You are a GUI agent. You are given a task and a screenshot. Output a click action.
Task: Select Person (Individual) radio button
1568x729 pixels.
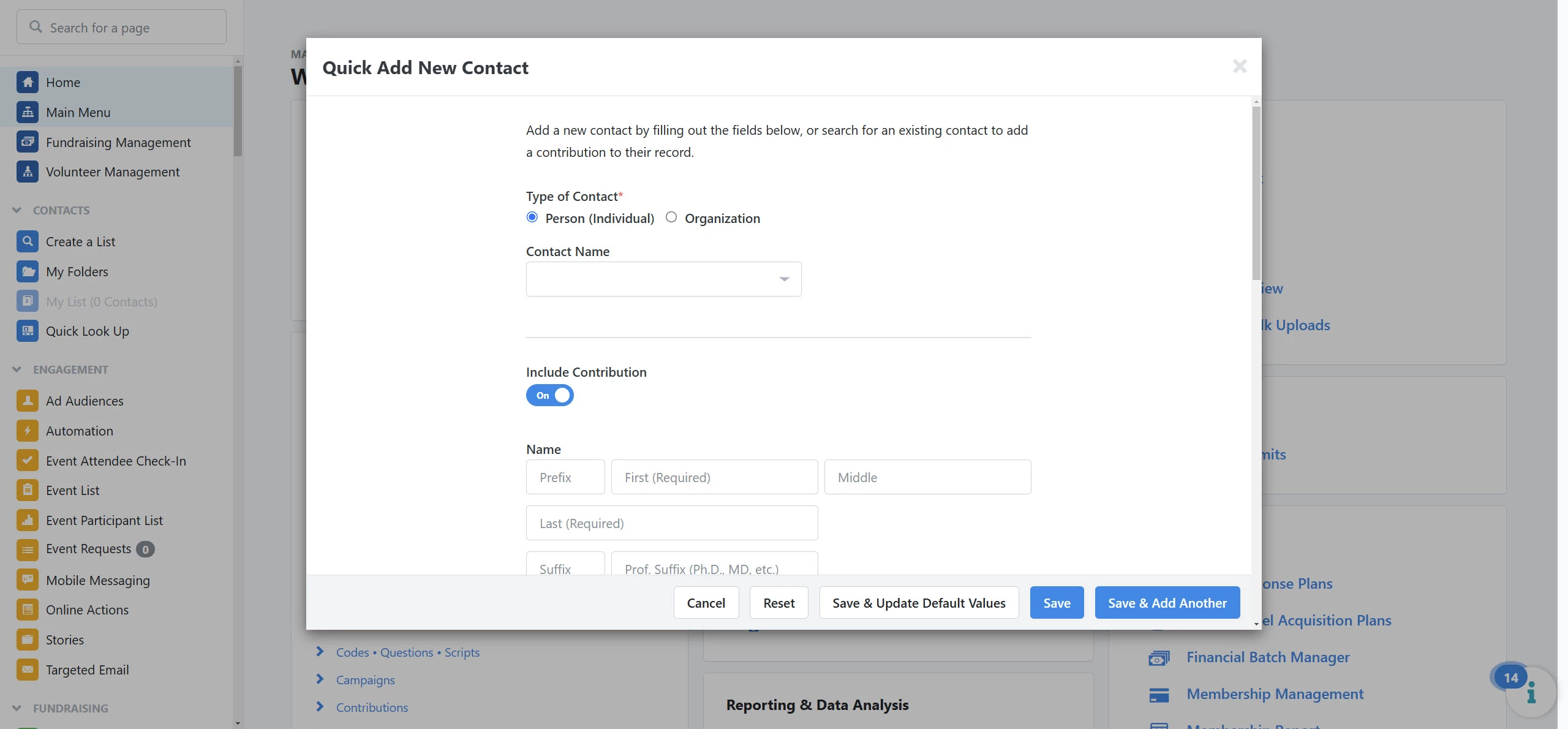point(532,217)
